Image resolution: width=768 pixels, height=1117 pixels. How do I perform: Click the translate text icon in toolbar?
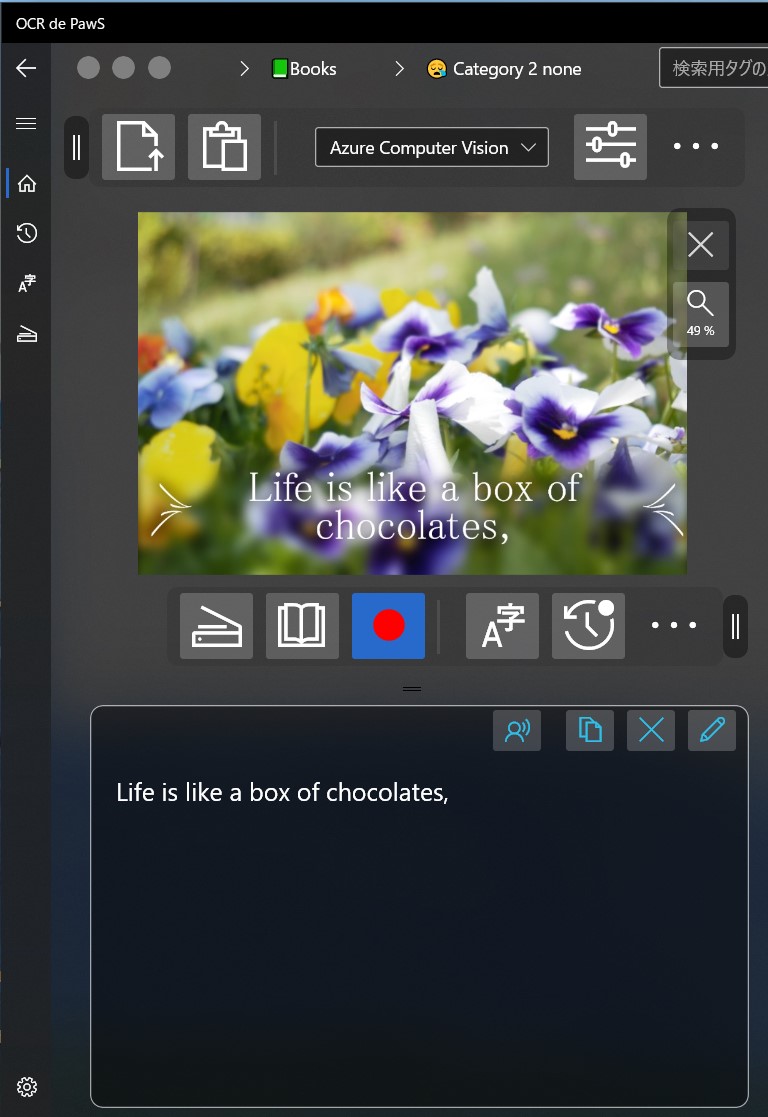pos(502,626)
